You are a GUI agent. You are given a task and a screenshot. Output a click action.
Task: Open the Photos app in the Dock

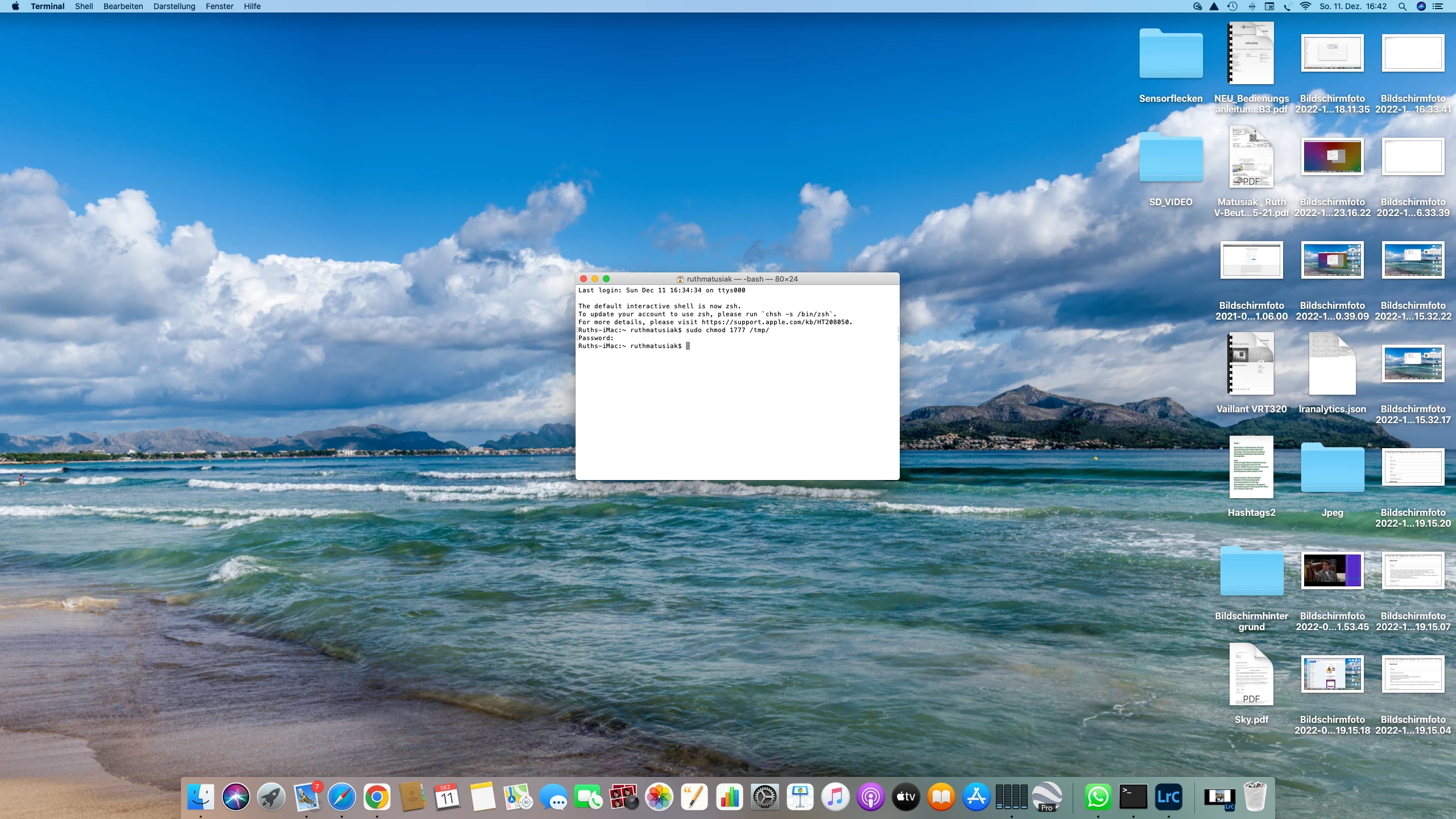[x=659, y=797]
